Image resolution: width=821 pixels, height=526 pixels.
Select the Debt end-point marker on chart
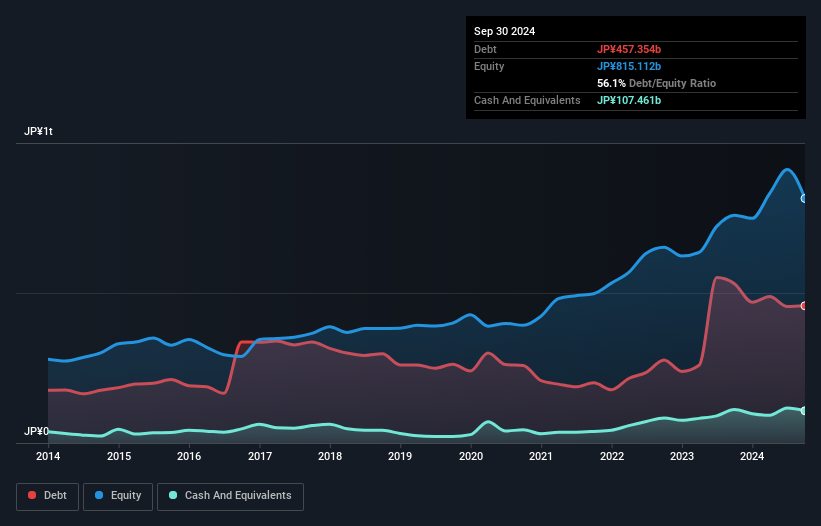pyautogui.click(x=804, y=306)
